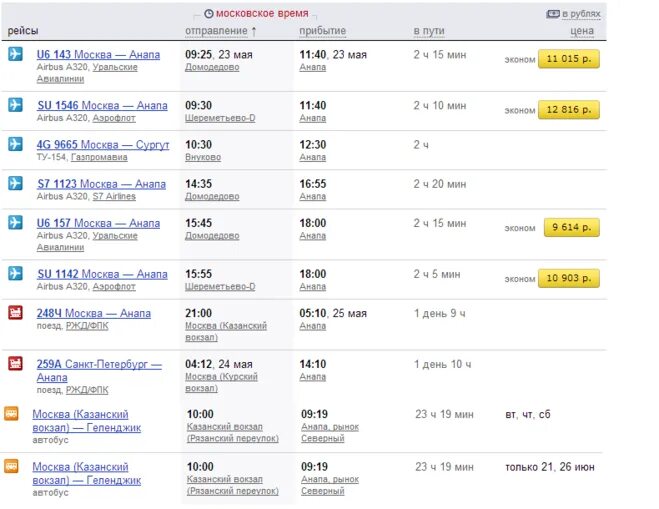659x509 pixels.
Task: Open U6 157 Москва — Анапа flight
Action: 98,223
